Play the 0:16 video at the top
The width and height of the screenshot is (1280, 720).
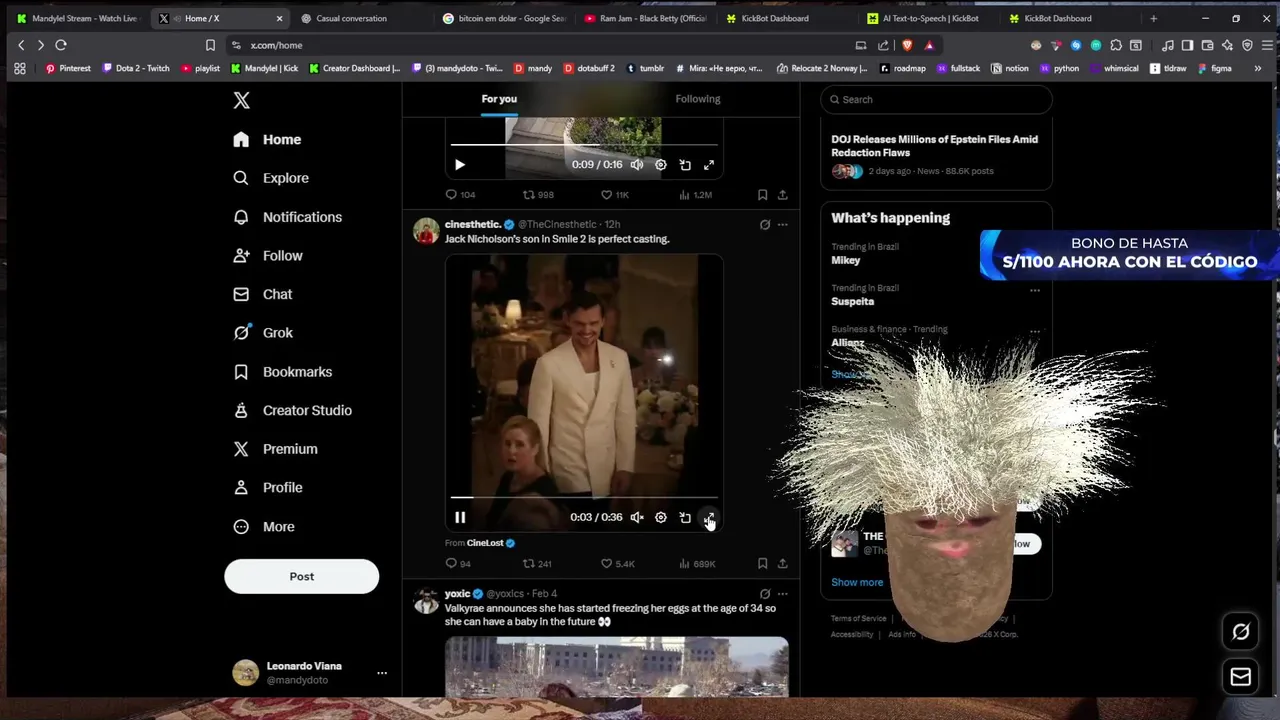(x=460, y=165)
